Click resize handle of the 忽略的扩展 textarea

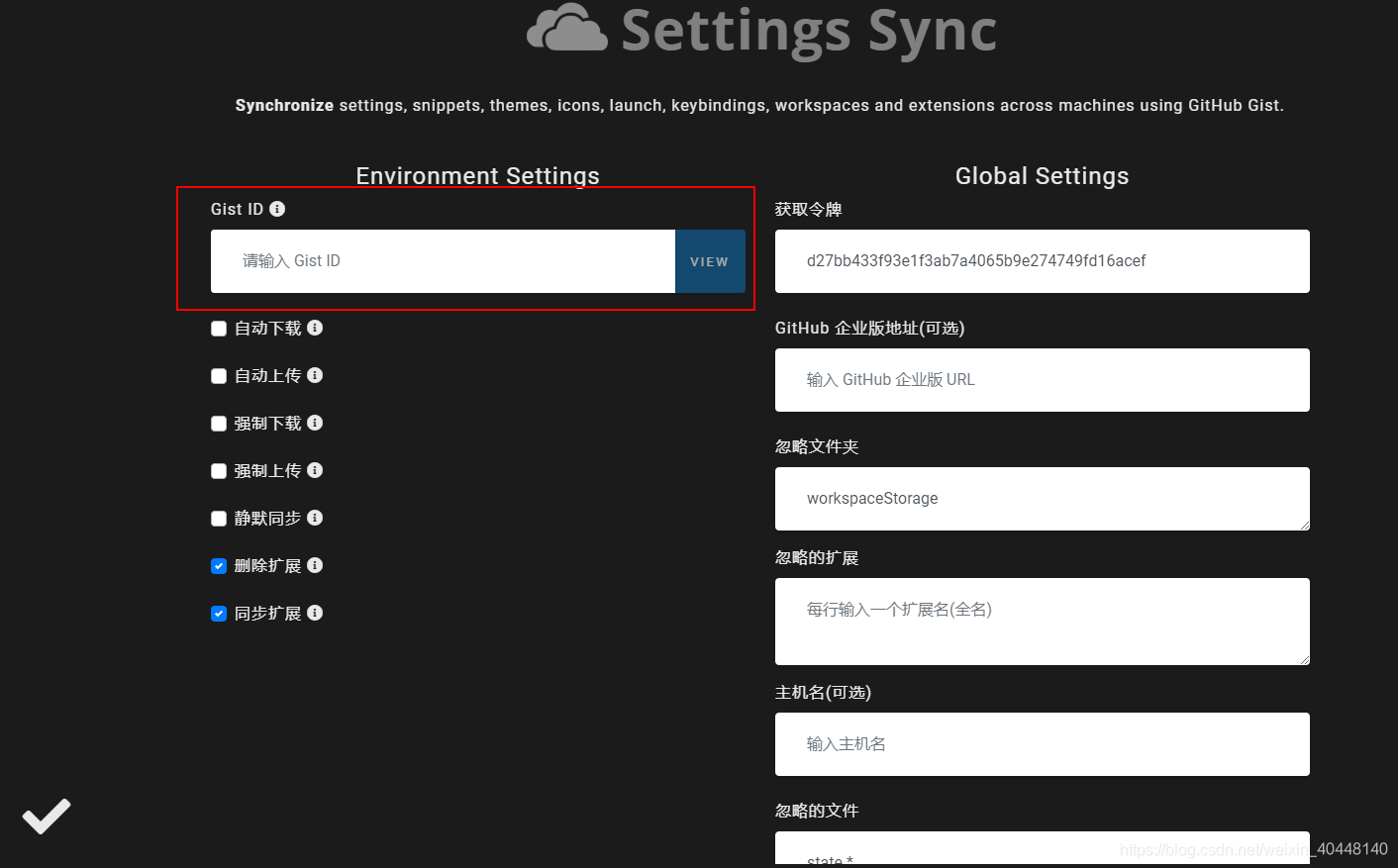pos(1304,659)
